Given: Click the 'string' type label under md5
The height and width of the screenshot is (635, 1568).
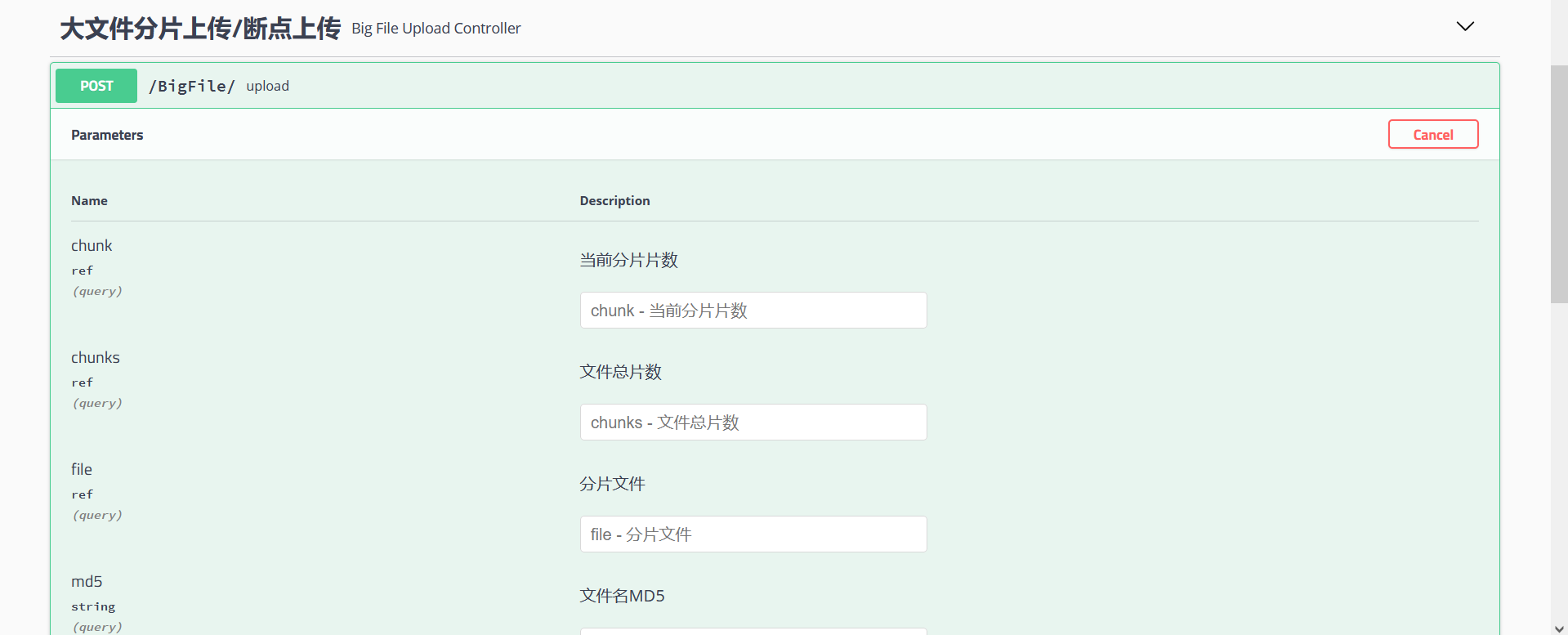Looking at the screenshot, I should [x=93, y=606].
